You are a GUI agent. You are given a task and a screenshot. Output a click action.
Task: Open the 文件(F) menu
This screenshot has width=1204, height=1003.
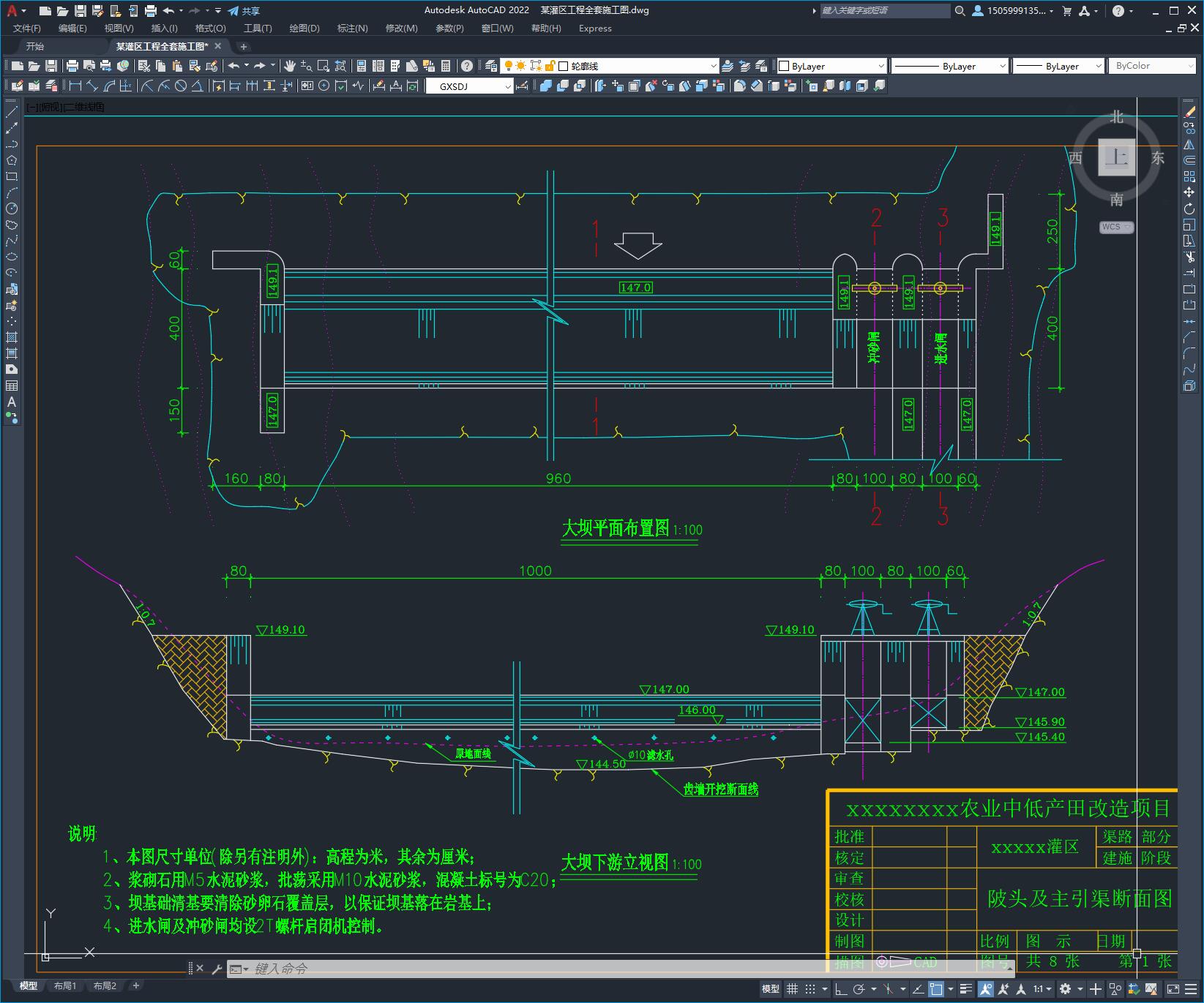pos(27,29)
